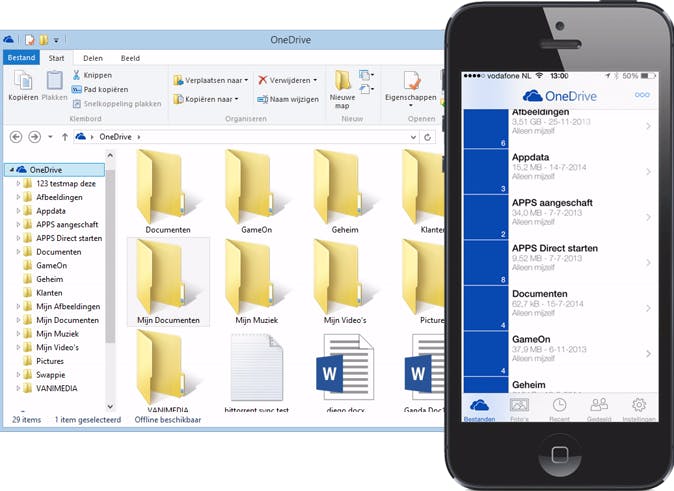This screenshot has width=674, height=491.
Task: Click Pad kopiëren in ribbon
Action: [100, 89]
